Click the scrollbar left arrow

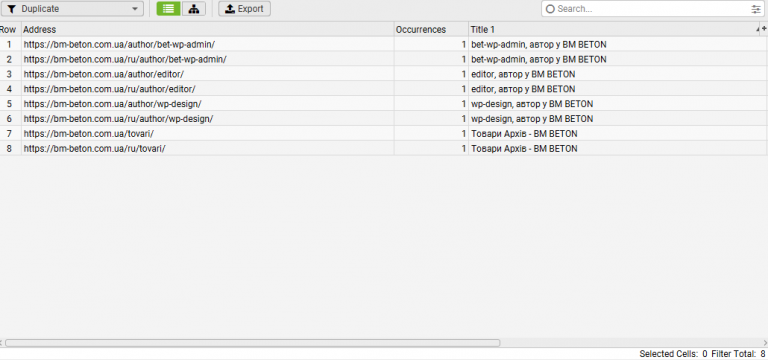[1, 343]
